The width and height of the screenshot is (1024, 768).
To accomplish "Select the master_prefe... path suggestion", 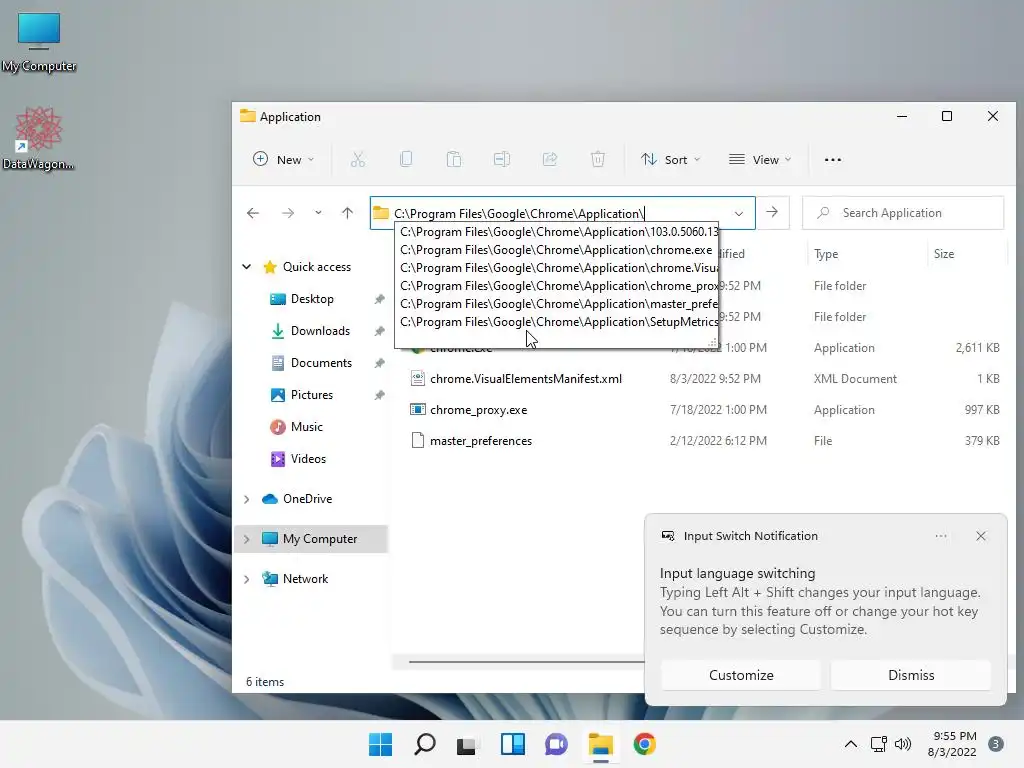I will (x=557, y=304).
